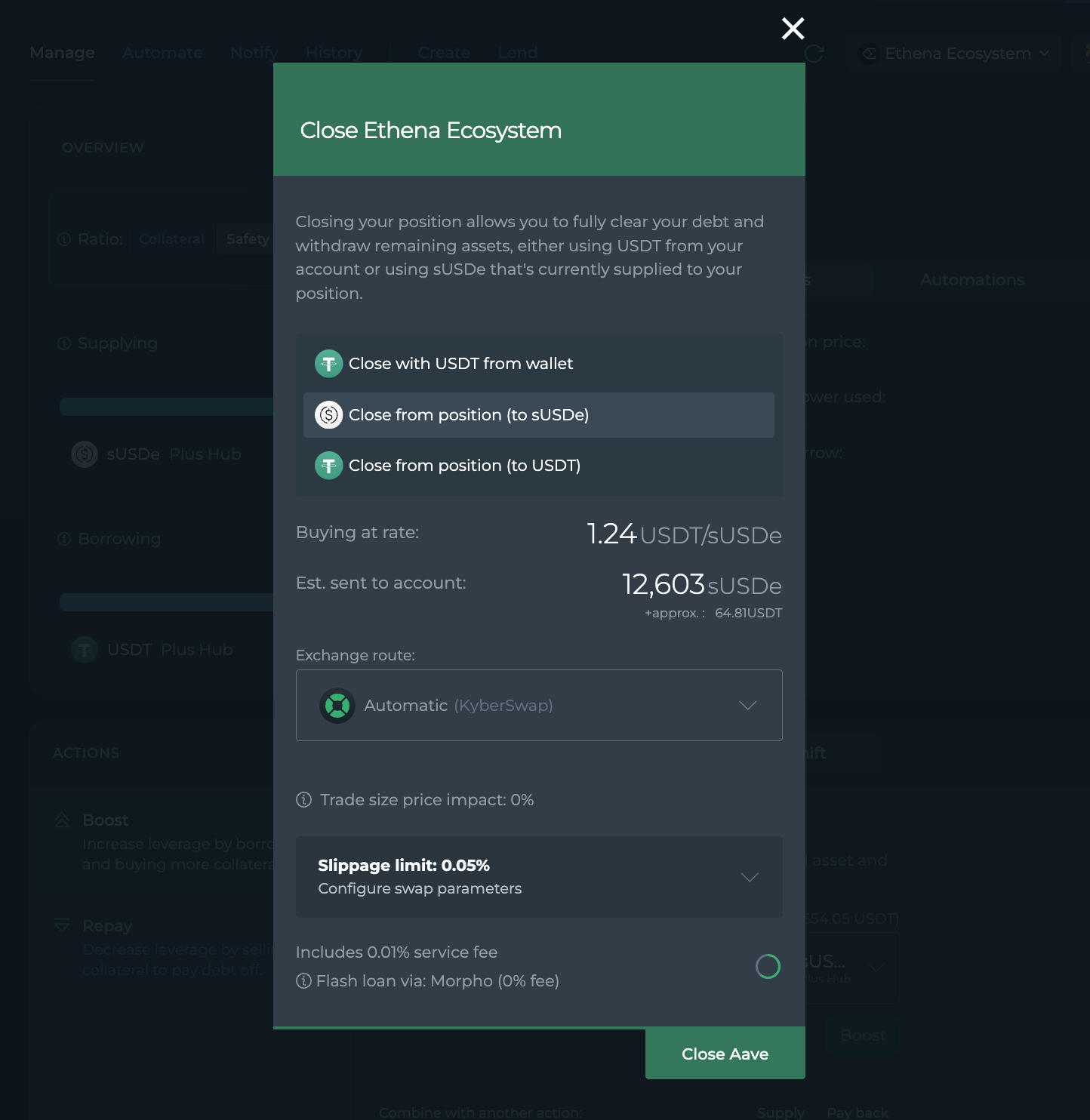Close the dialog with the X icon
1090x1120 pixels.
click(793, 29)
